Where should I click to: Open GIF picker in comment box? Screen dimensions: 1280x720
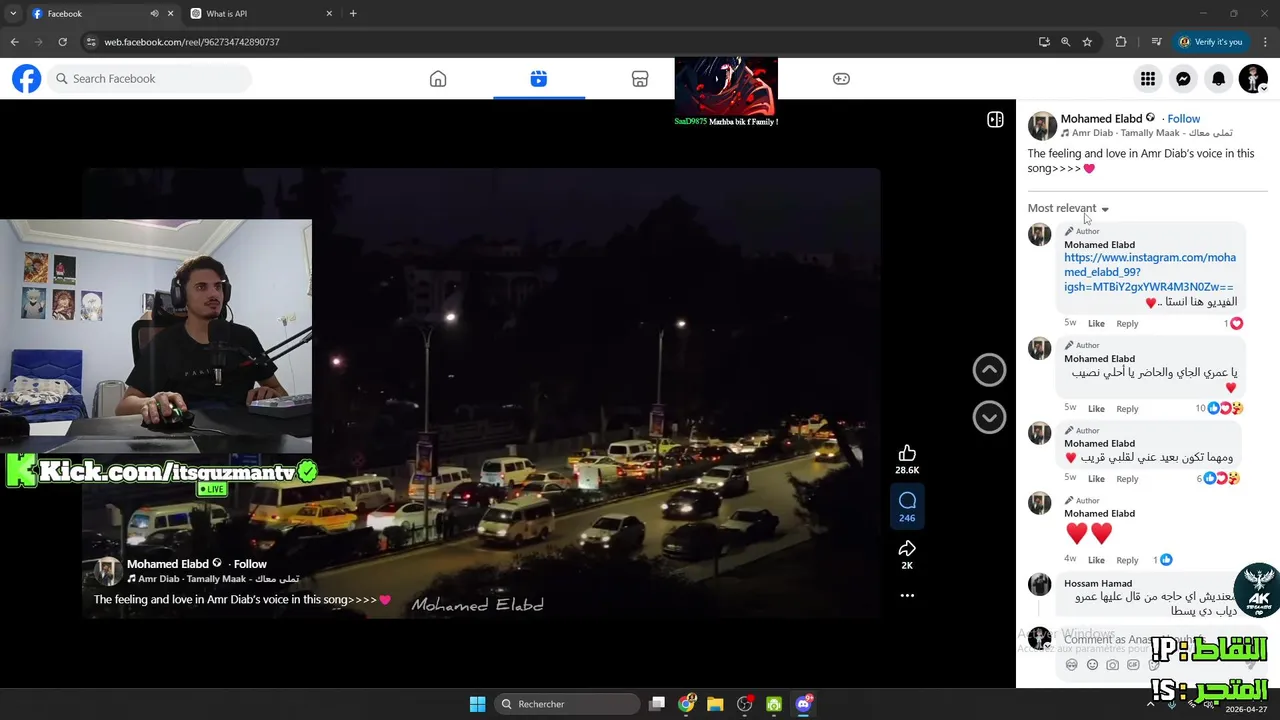(x=1133, y=665)
